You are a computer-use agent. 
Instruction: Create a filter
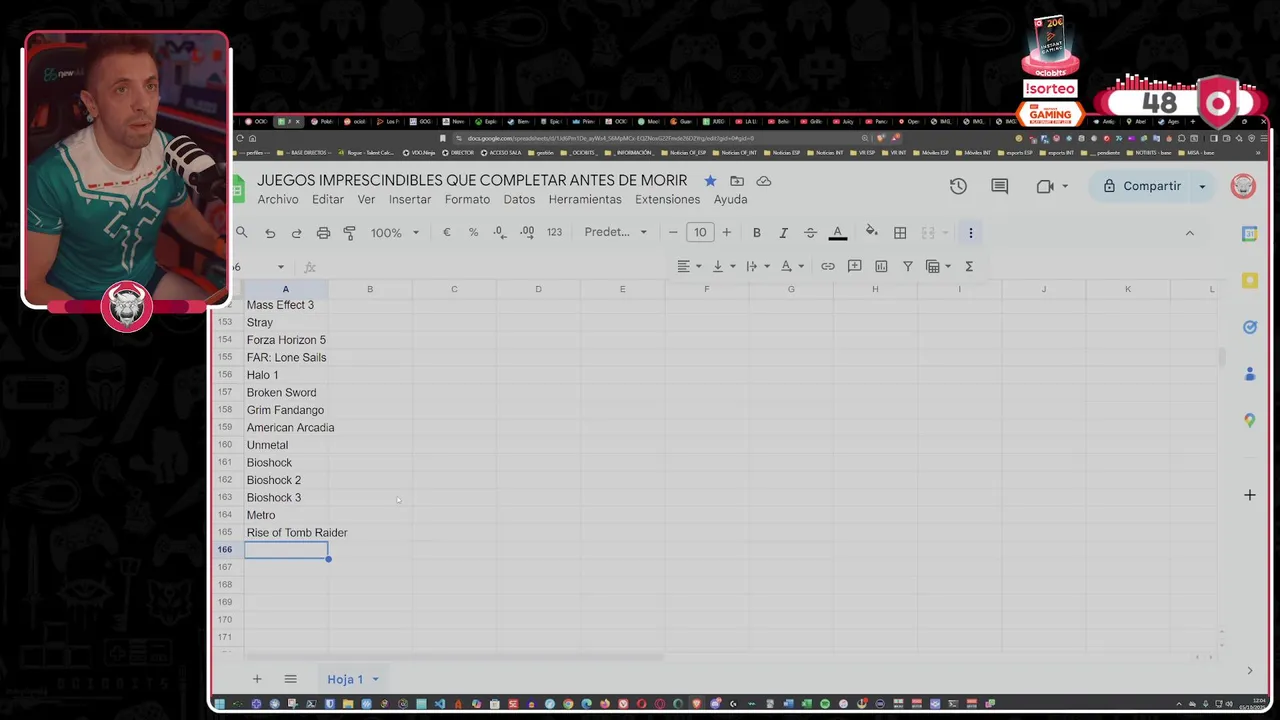(x=908, y=266)
